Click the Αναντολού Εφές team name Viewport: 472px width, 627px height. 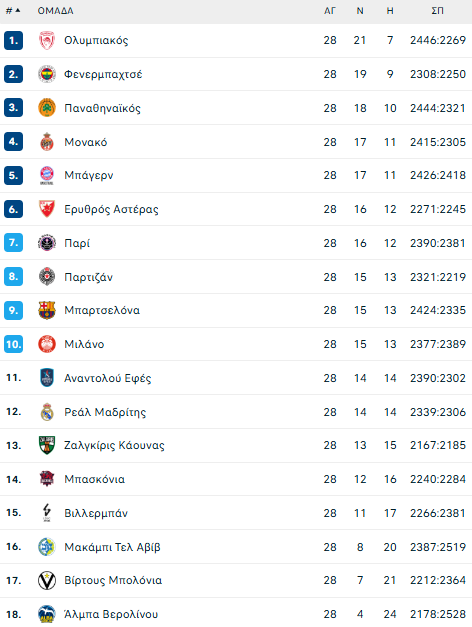point(108,378)
